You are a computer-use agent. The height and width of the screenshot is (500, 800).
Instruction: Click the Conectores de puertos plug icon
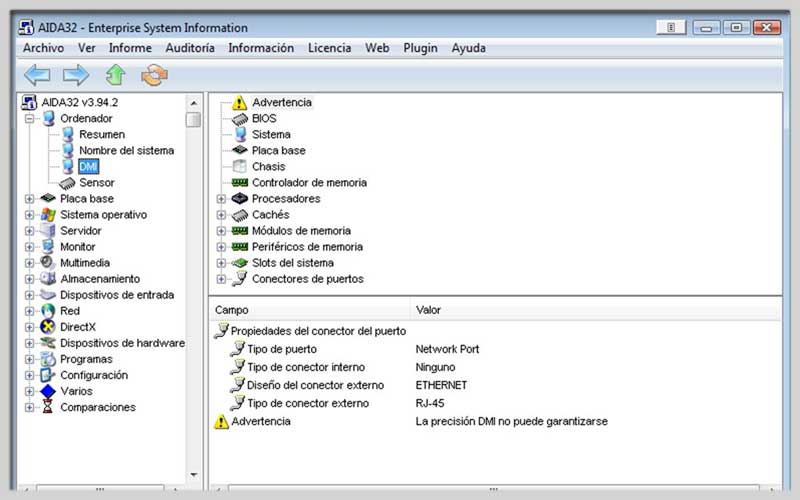pyautogui.click(x=240, y=279)
